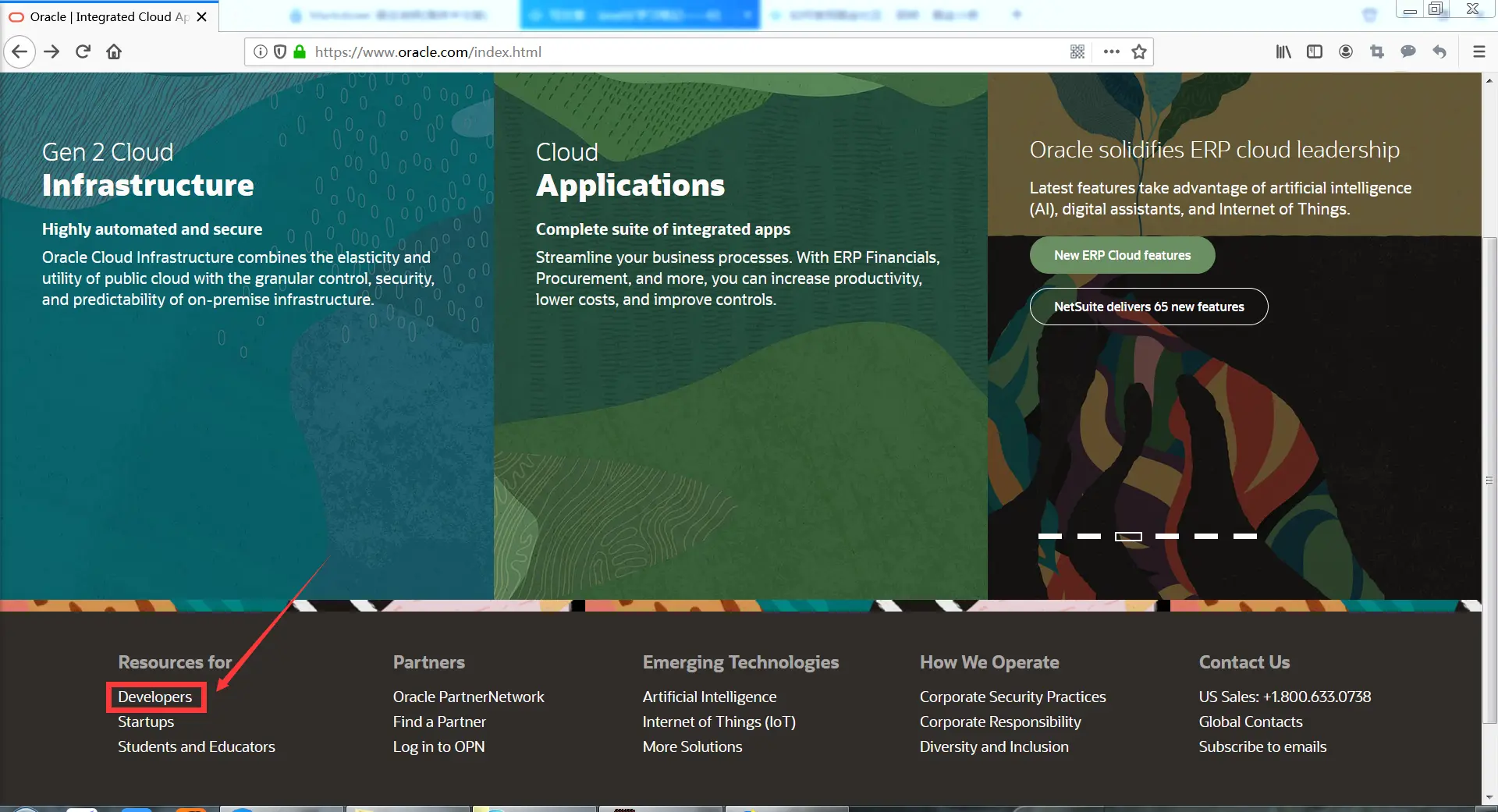Go to Students and Educators

[x=197, y=746]
